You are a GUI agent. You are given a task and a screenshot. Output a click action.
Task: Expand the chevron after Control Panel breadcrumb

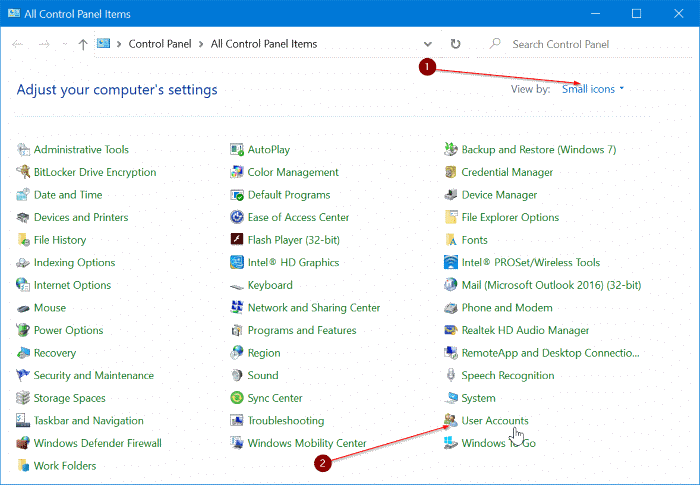point(201,44)
